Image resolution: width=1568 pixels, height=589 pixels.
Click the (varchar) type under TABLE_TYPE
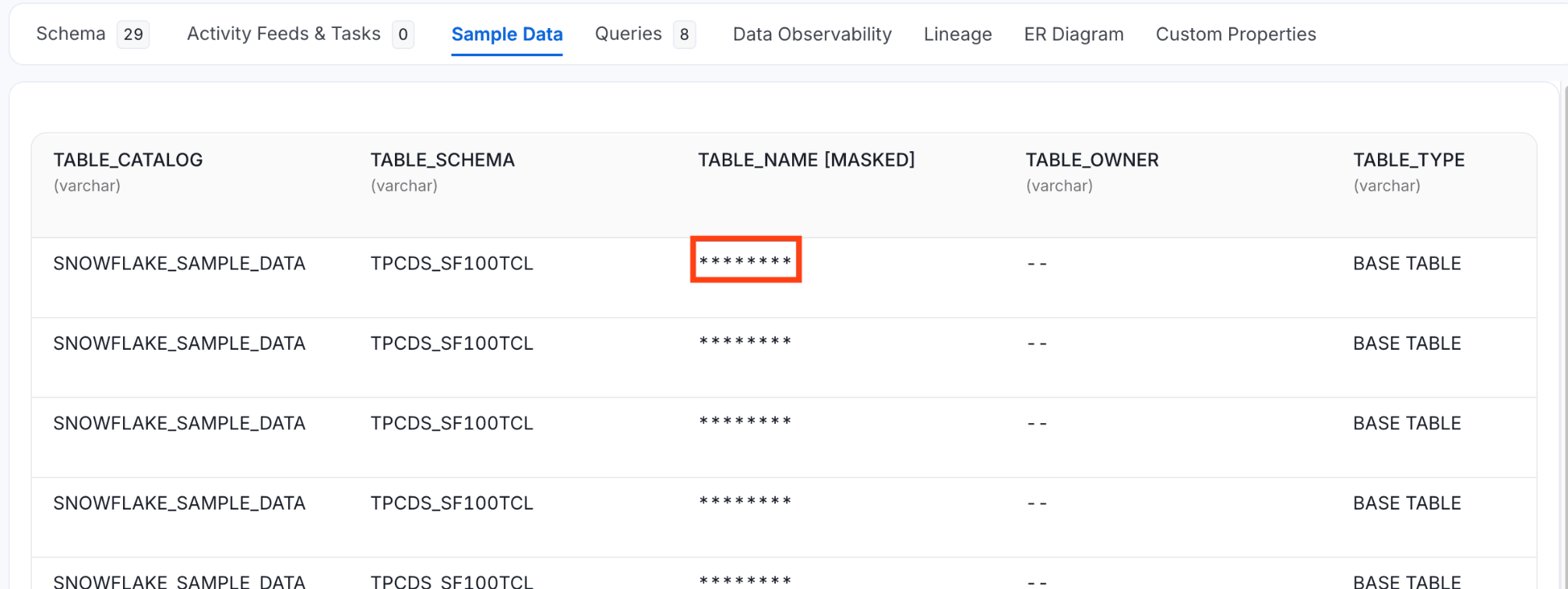point(1387,185)
